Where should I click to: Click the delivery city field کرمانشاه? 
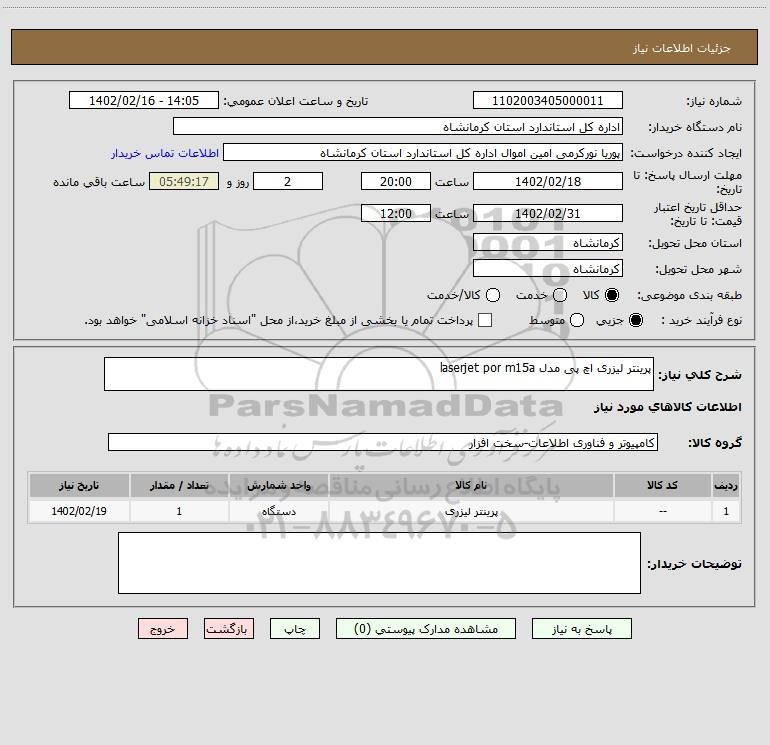(x=548, y=268)
